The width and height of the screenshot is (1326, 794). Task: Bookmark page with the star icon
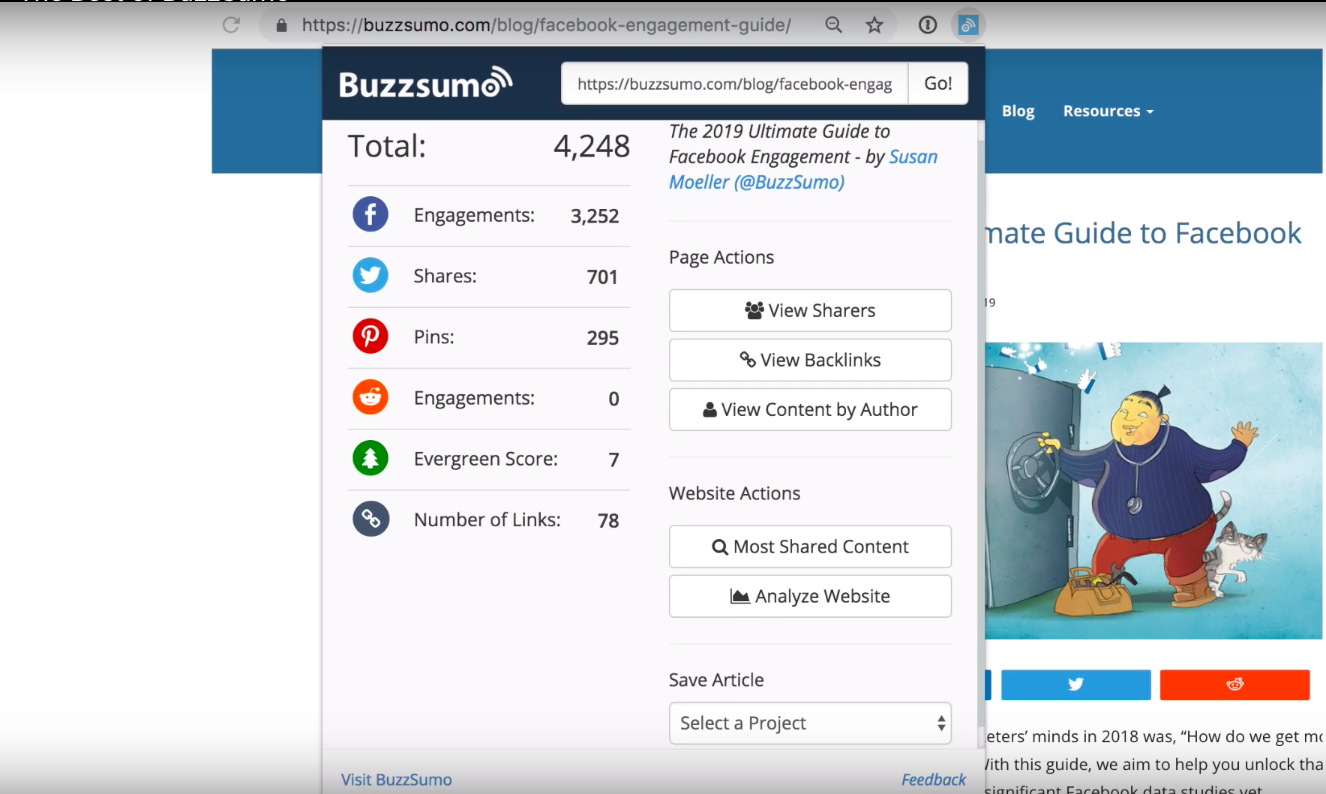(x=875, y=25)
